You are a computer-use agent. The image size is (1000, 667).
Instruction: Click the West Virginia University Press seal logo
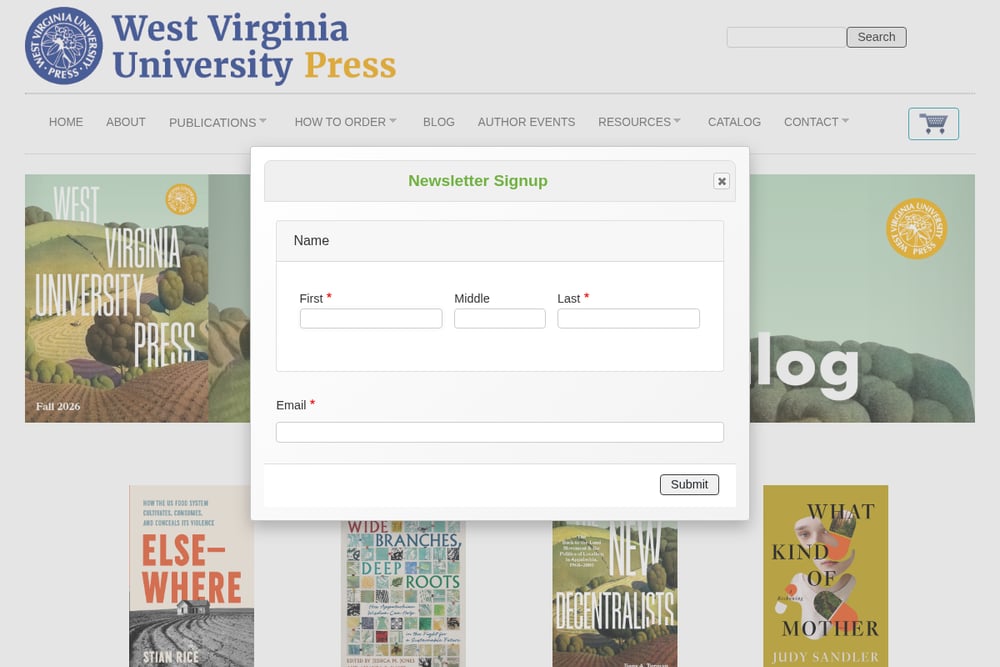tap(64, 46)
